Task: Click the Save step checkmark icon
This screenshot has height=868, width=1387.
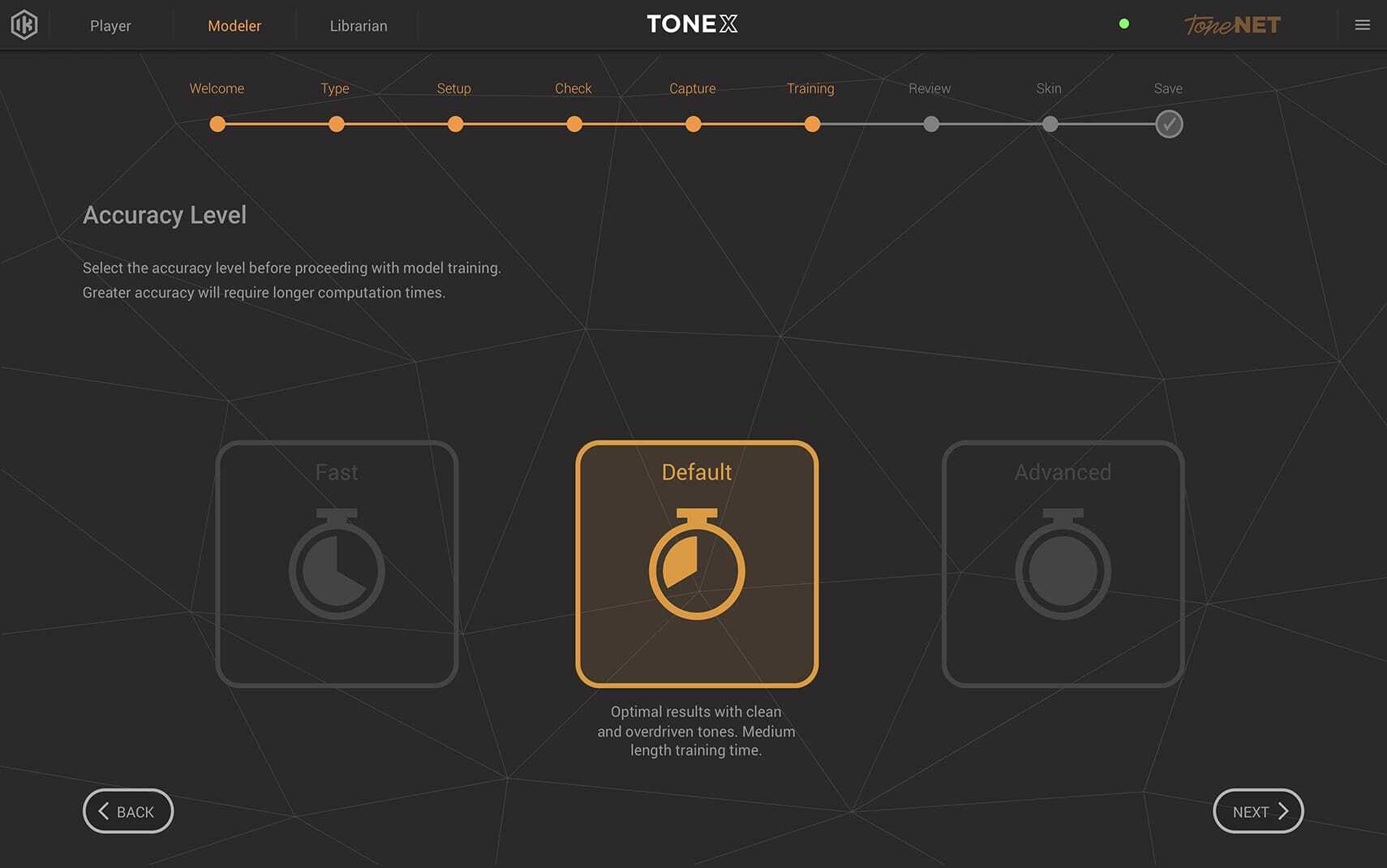Action: coord(1168,124)
